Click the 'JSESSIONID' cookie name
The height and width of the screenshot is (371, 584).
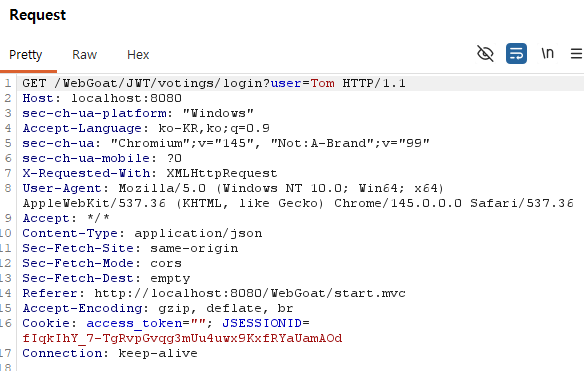262,323
